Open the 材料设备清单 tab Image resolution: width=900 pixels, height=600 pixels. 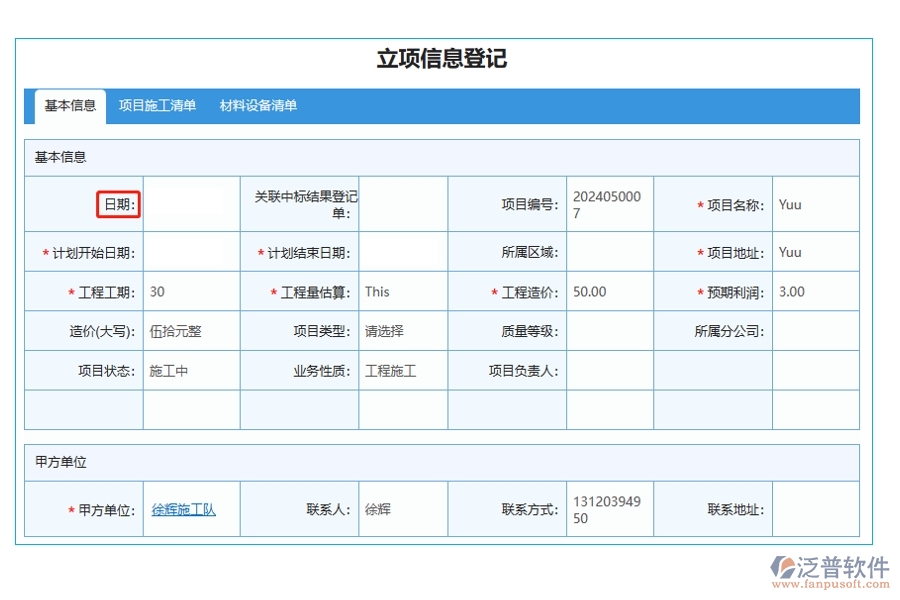click(x=258, y=106)
